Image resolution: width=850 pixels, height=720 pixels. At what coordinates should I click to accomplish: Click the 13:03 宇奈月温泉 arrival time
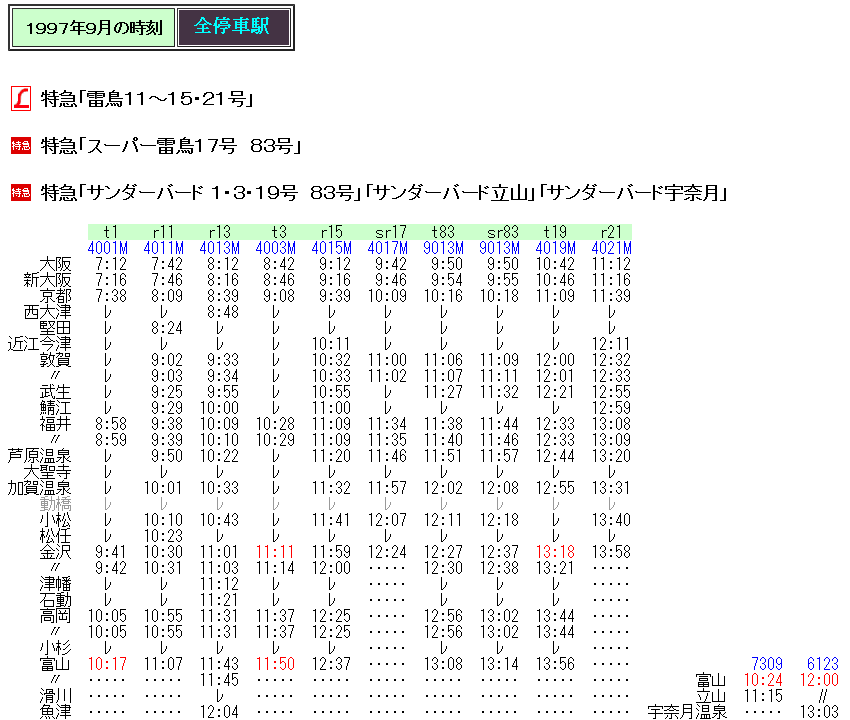819,712
